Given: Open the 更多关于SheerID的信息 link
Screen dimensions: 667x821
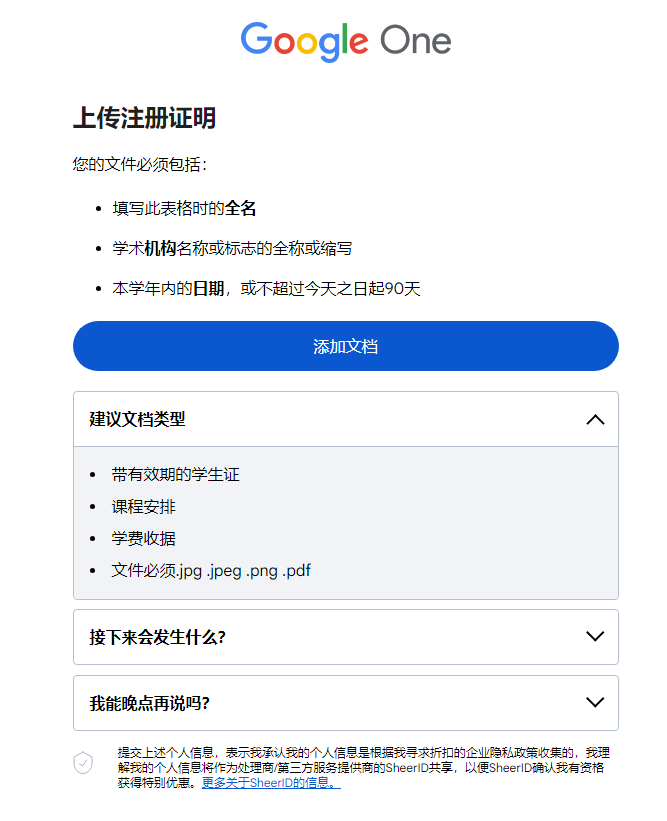Looking at the screenshot, I should point(271,783).
